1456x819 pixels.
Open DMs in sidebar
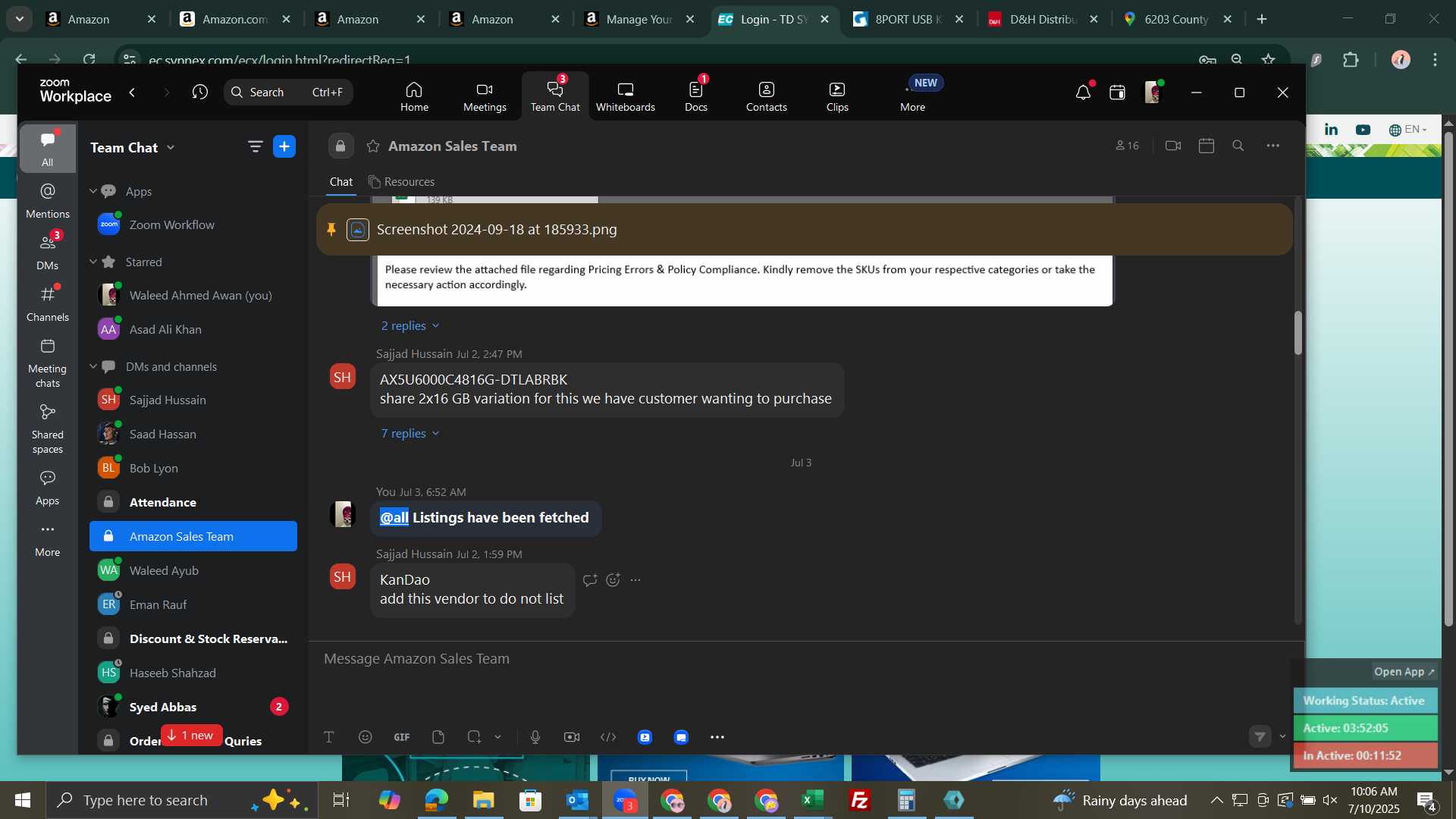47,253
